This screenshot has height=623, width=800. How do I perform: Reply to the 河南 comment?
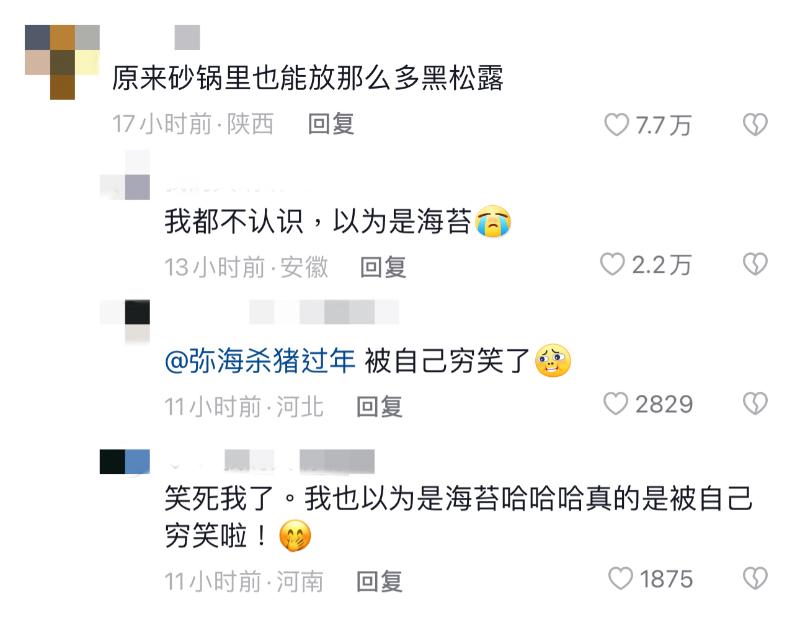[380, 581]
